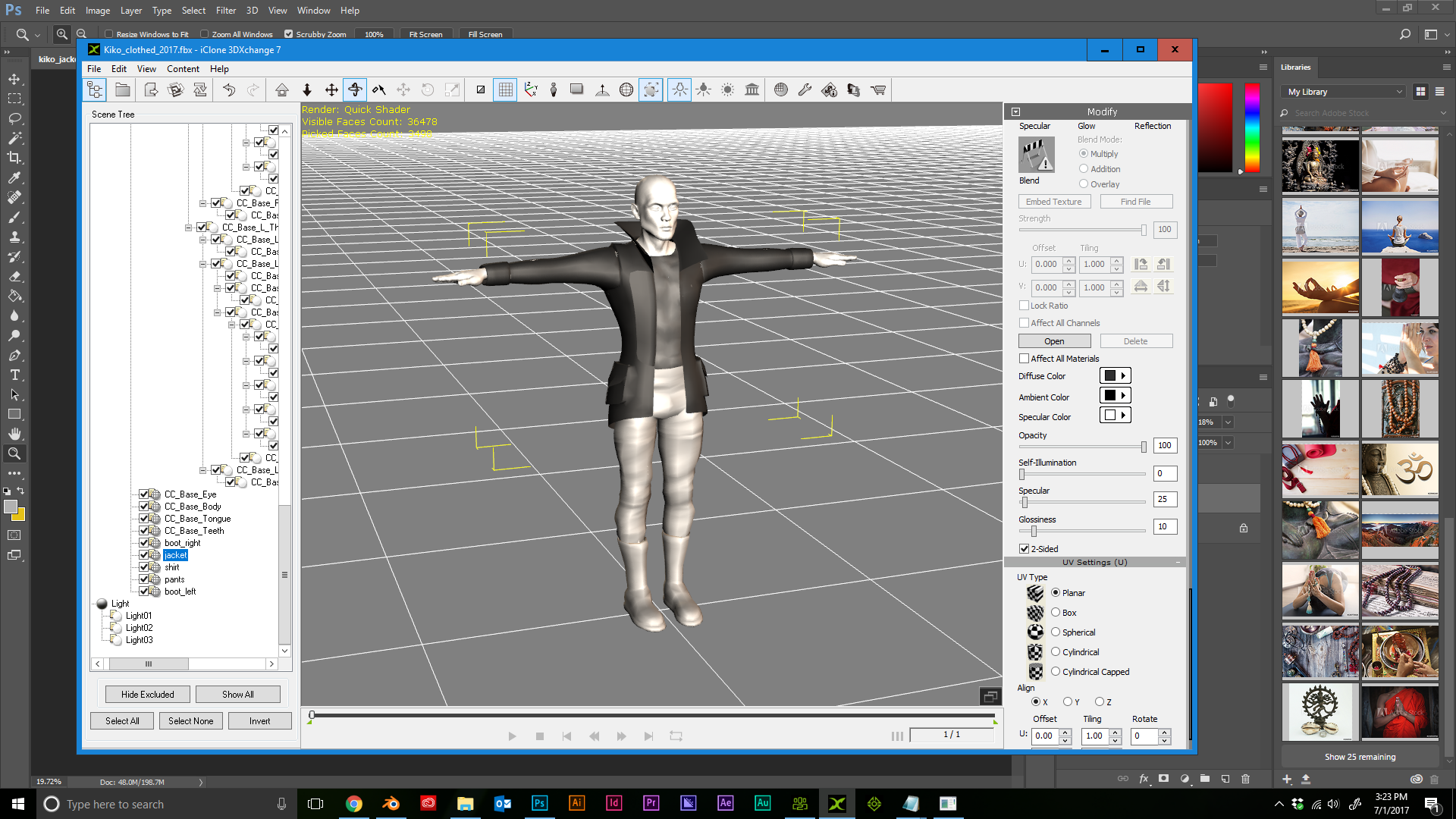The width and height of the screenshot is (1456, 819).
Task: Click the dummy character figure icon
Action: pyautogui.click(x=554, y=90)
